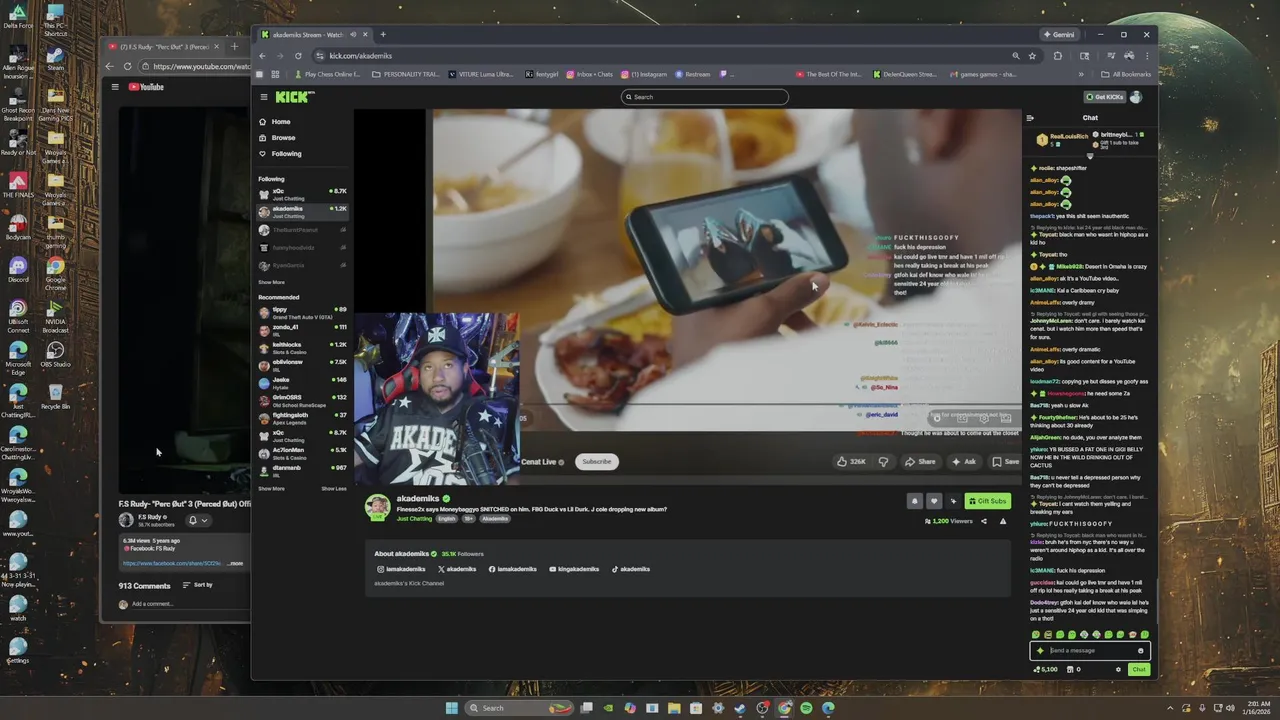This screenshot has width=1280, height=720.
Task: Click the 326K like button
Action: pos(851,461)
